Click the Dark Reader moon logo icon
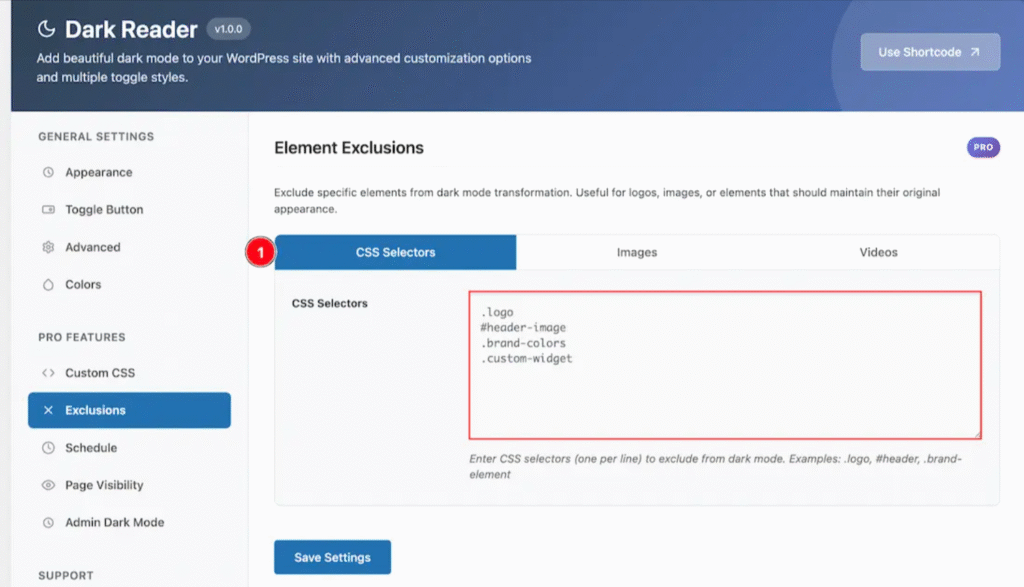 46,29
